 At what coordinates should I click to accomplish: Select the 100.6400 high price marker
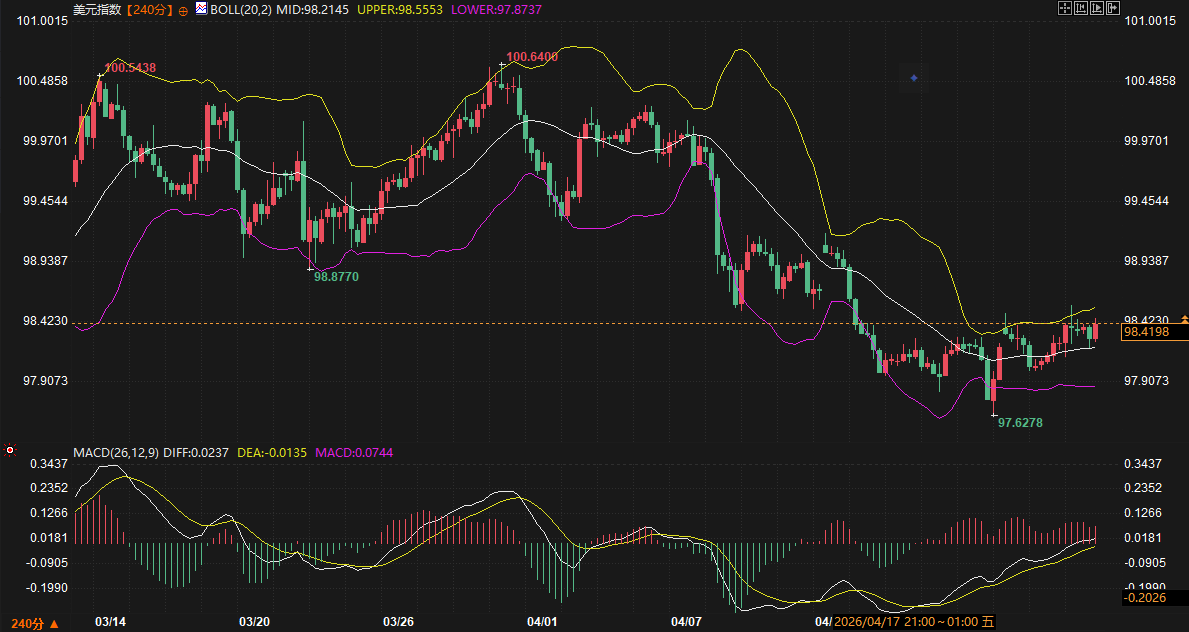coord(531,58)
